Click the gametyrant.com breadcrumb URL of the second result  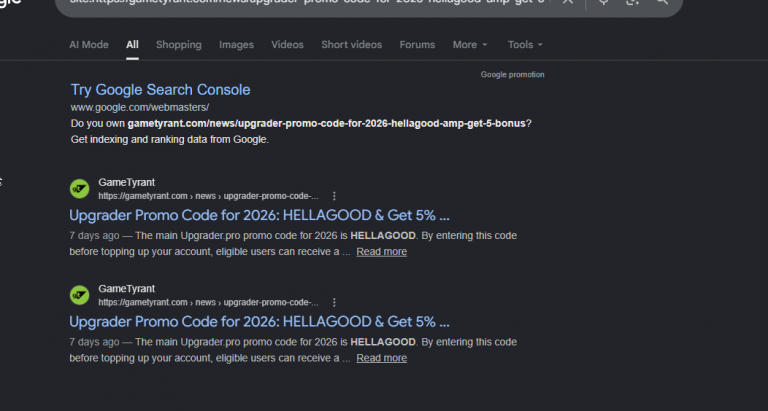point(208,302)
